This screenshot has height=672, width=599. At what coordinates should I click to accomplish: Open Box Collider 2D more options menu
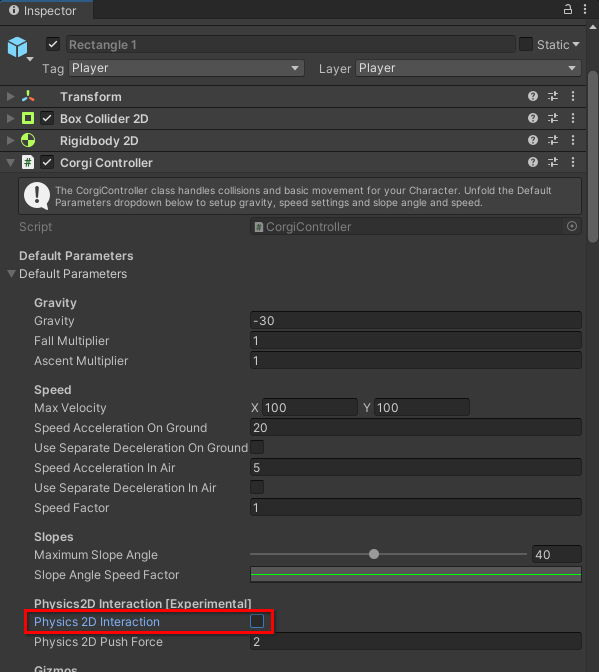pos(573,118)
